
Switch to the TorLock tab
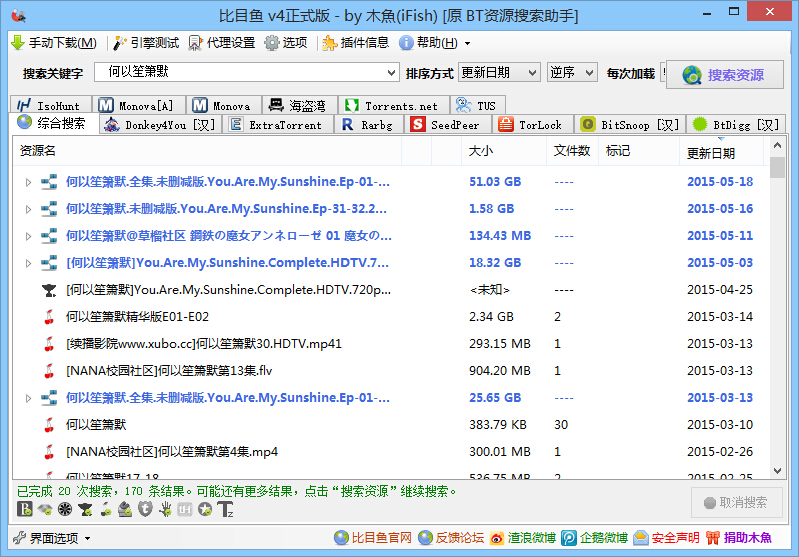click(533, 125)
